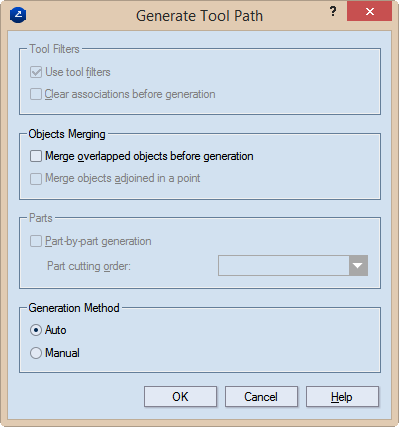Open the Part cutting order dropdown arrow
The width and height of the screenshot is (399, 427).
pos(358,266)
